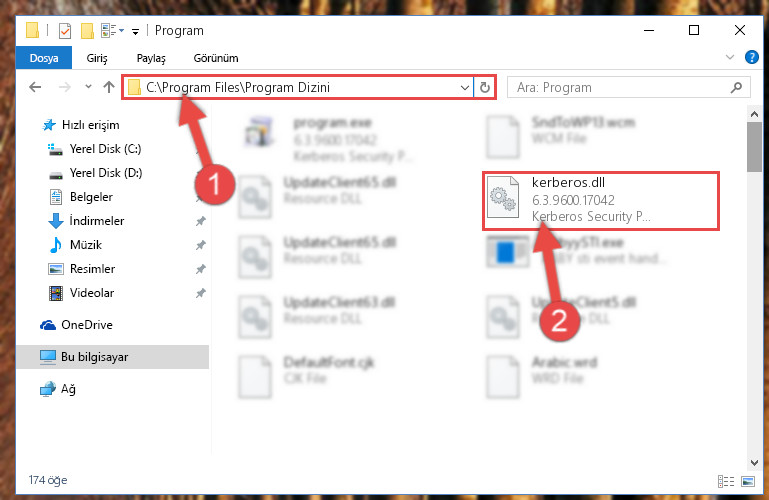Expand the ribbon with the chevron
The width and height of the screenshot is (769, 500).
pos(730,57)
